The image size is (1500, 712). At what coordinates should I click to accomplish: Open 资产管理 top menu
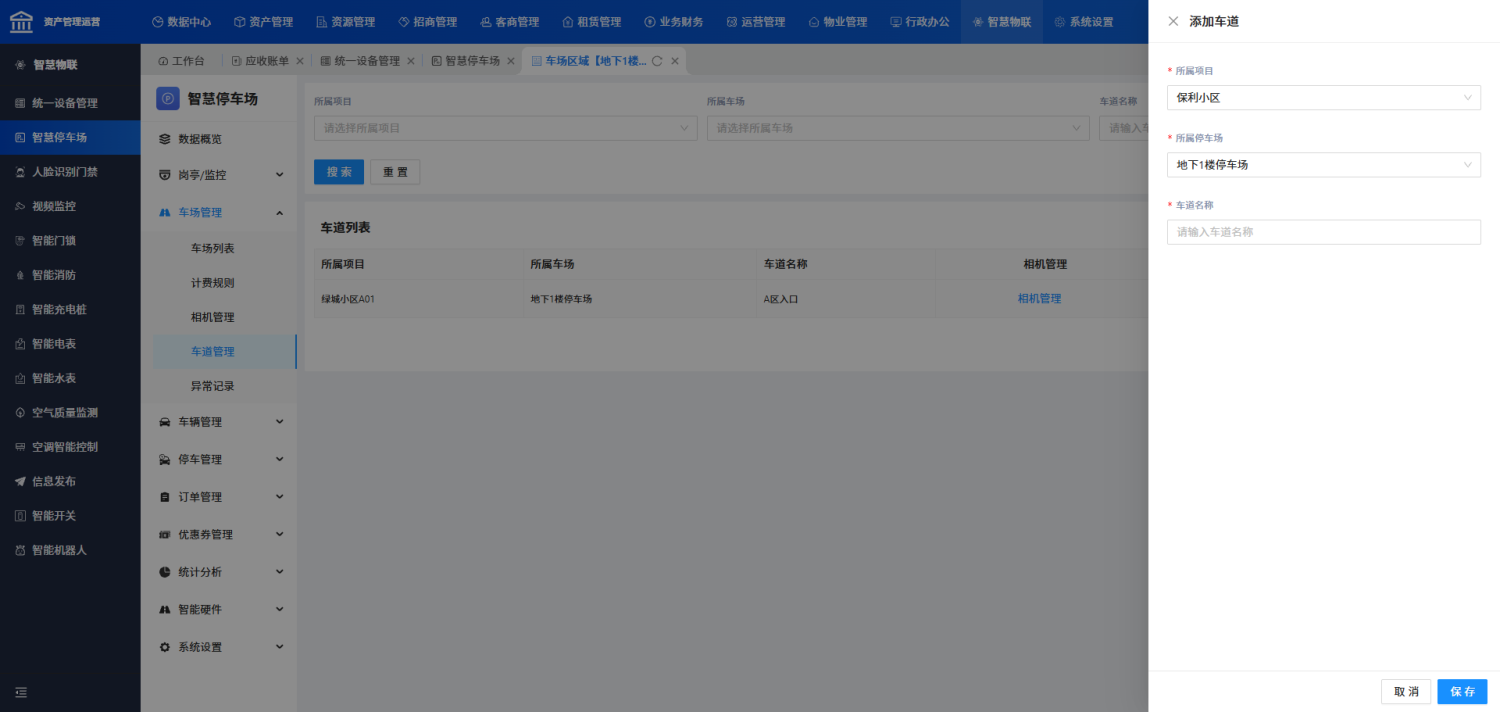263,22
